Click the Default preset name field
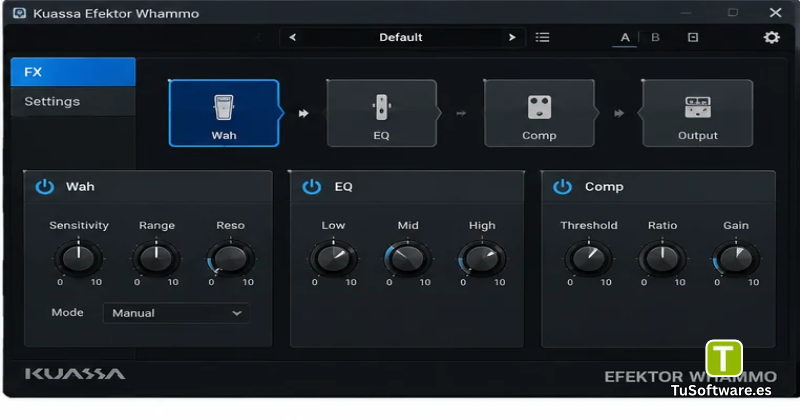This screenshot has height=420, width=800. pos(401,37)
